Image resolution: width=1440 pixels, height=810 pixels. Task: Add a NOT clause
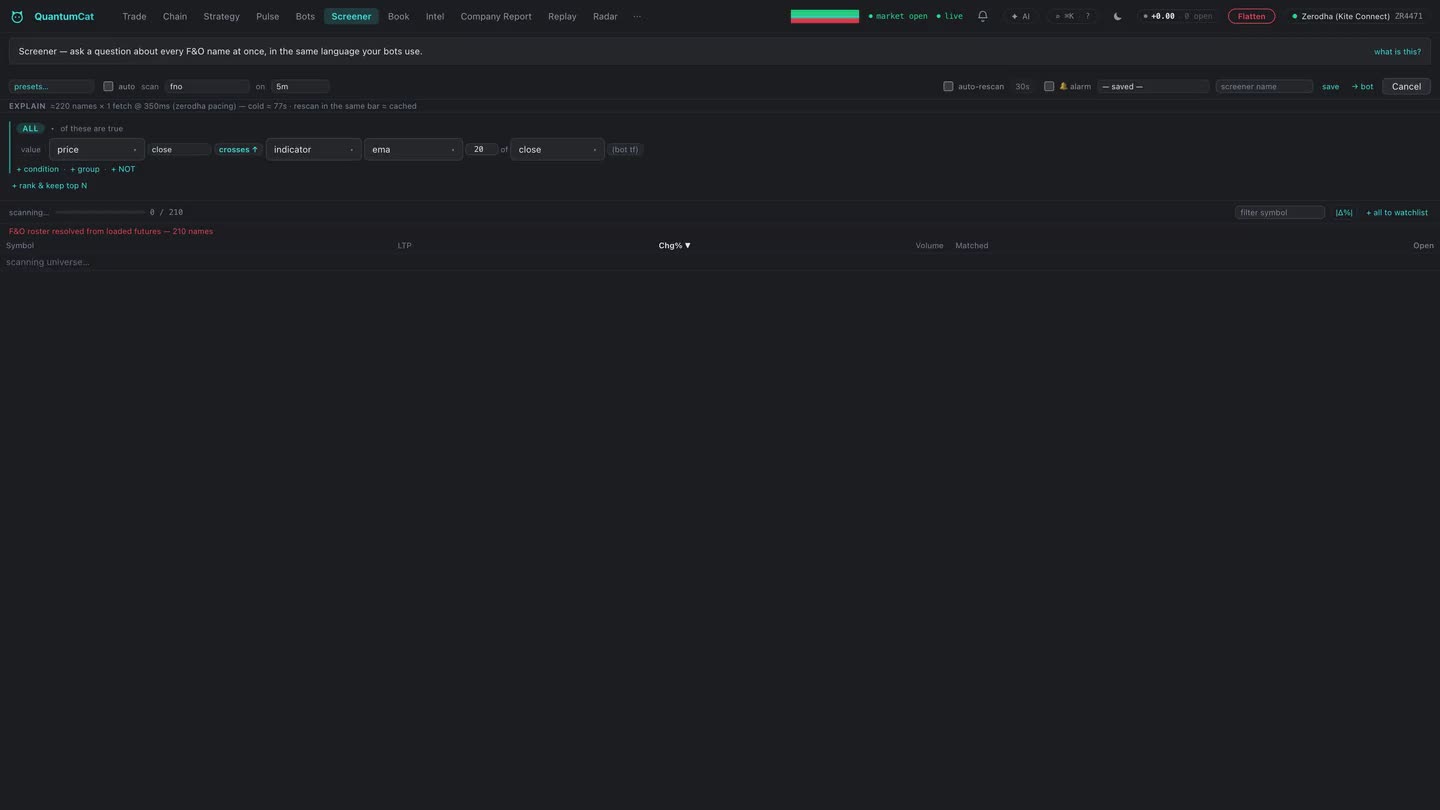(x=123, y=169)
